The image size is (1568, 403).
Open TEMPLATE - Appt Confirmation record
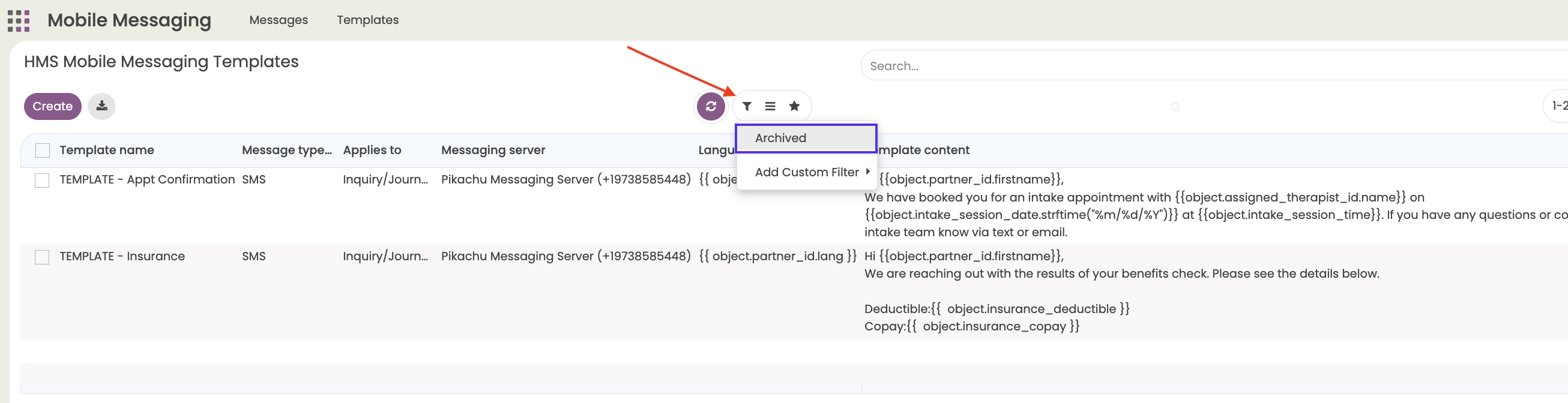point(146,179)
